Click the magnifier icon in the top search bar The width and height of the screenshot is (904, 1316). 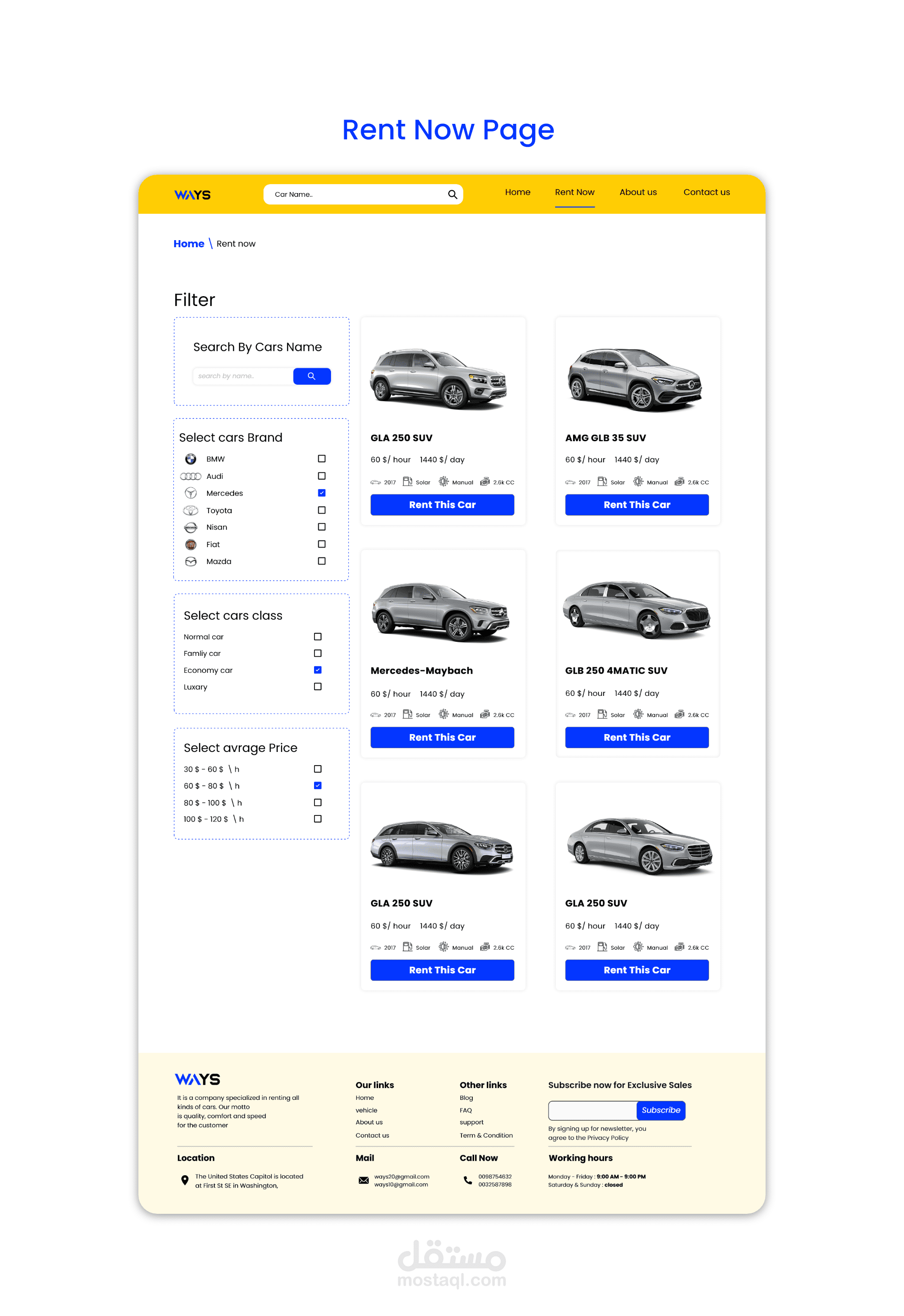452,194
